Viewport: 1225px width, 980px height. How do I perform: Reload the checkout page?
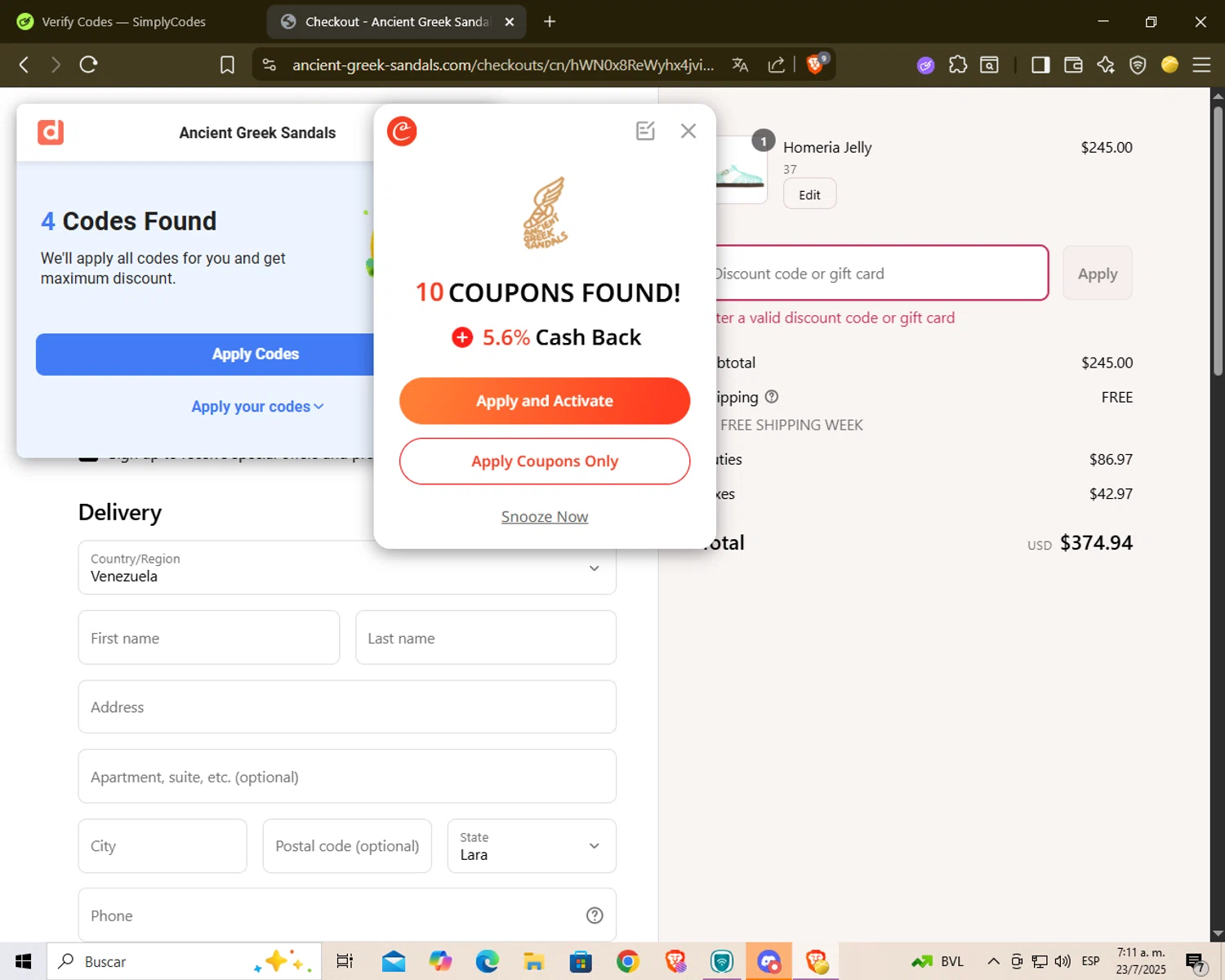[89, 65]
